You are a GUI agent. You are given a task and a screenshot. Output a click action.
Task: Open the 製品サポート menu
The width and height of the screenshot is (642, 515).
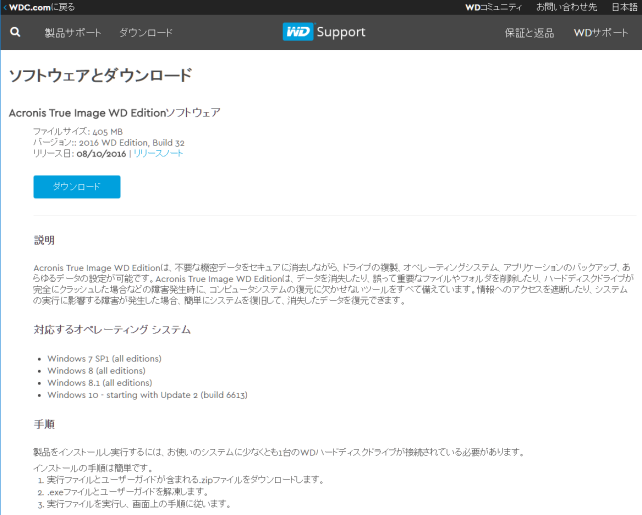(x=73, y=33)
